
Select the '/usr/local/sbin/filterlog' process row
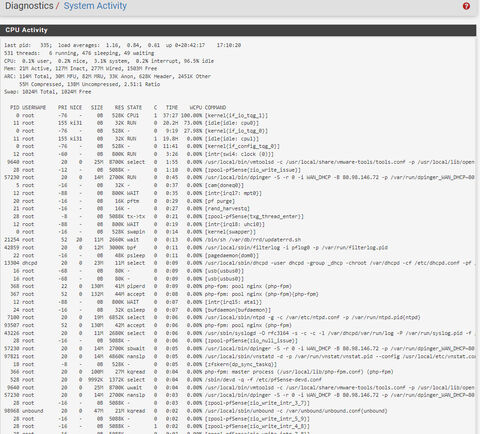pos(196,248)
